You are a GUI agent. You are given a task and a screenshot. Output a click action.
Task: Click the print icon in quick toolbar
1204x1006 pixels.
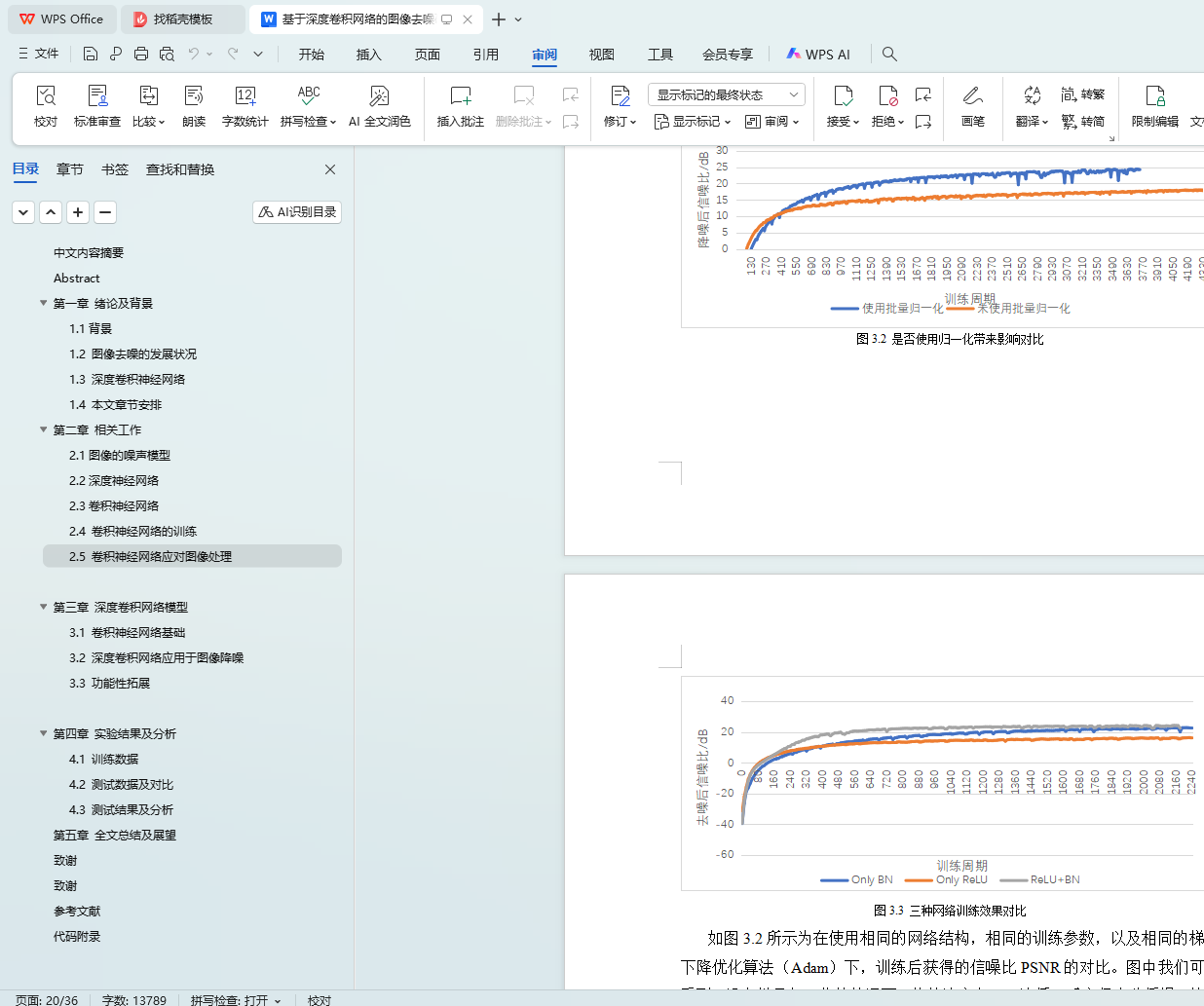point(141,54)
